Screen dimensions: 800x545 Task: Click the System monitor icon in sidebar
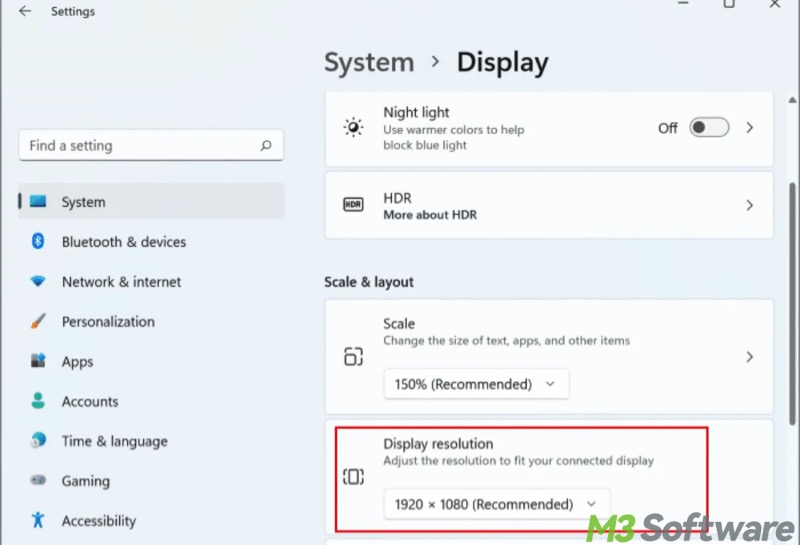pyautogui.click(x=38, y=202)
